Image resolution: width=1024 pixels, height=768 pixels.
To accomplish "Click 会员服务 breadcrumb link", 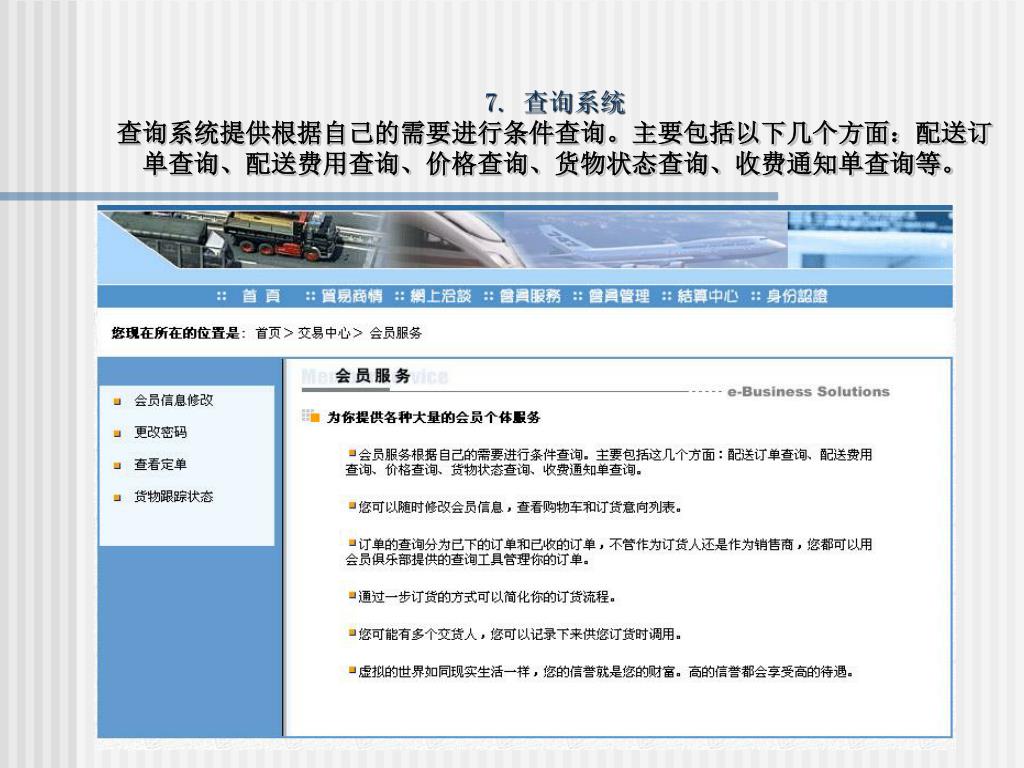I will point(396,333).
